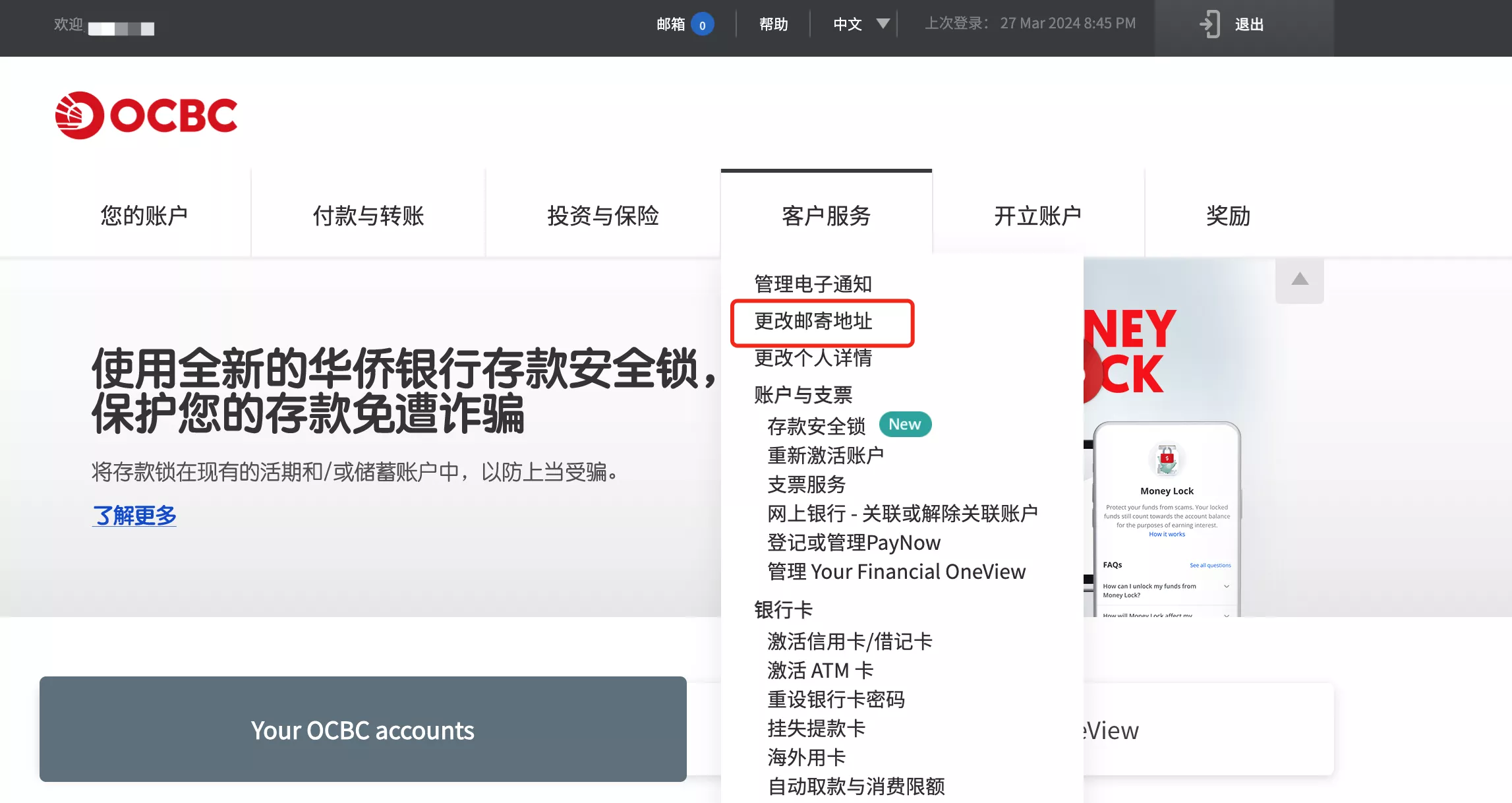The height and width of the screenshot is (803, 1512).
Task: Open the 您的账户 menu tab
Action: tap(144, 216)
